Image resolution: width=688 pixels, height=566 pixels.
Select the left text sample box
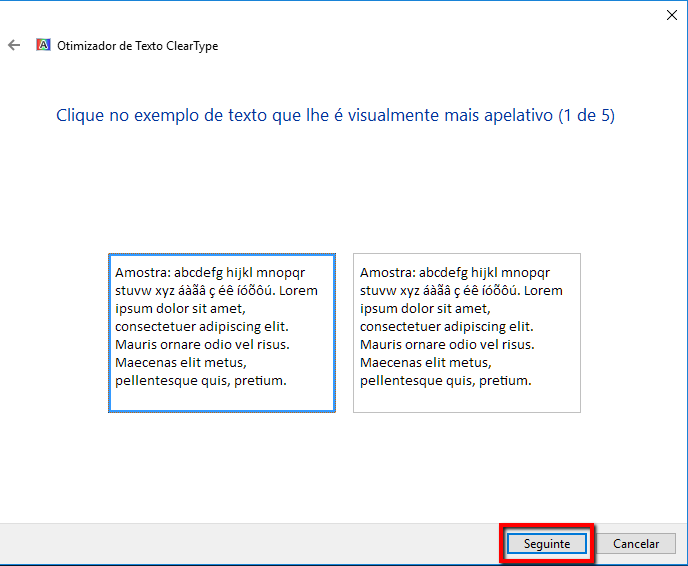221,332
